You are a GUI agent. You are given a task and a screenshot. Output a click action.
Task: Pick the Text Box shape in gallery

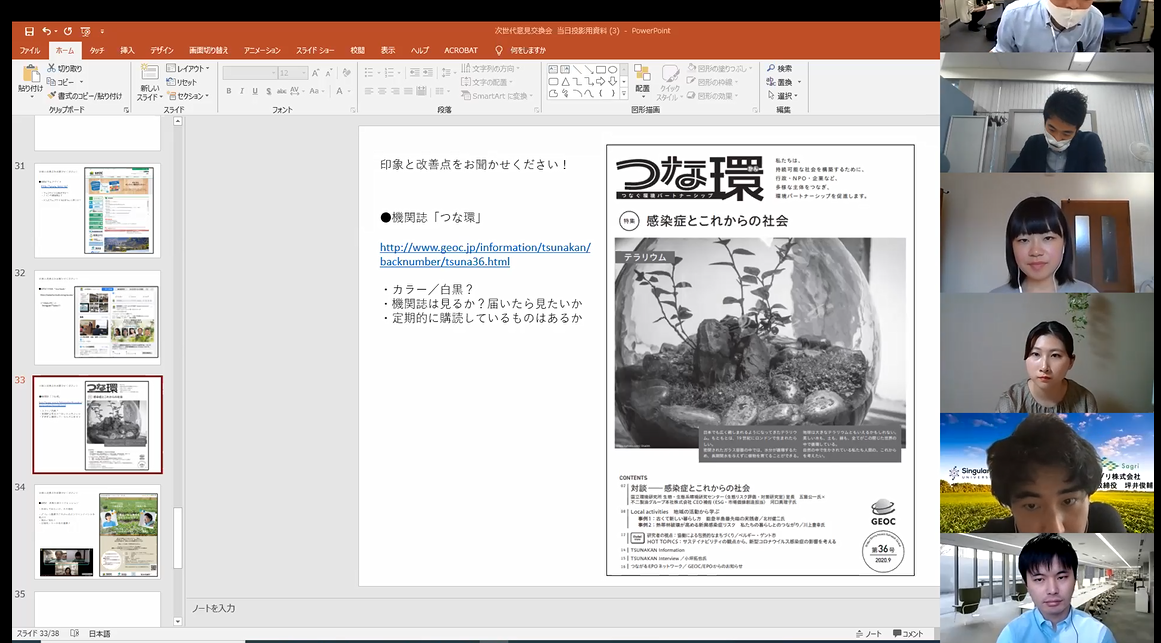click(553, 70)
